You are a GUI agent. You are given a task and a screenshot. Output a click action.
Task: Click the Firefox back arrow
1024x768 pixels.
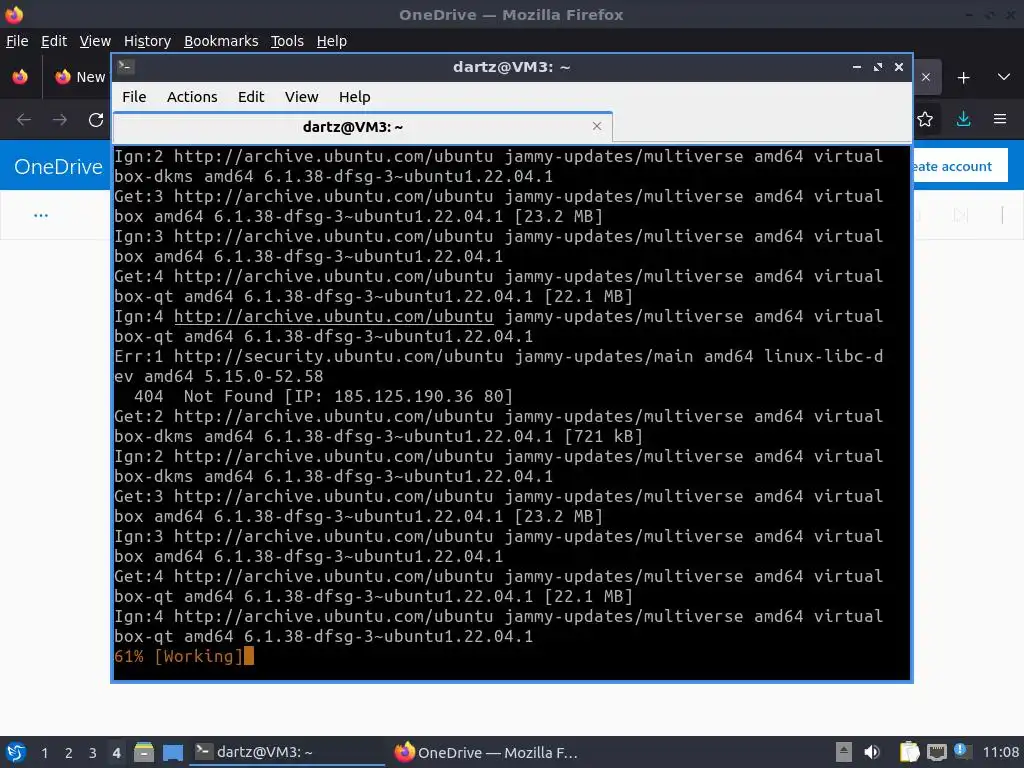pyautogui.click(x=24, y=120)
